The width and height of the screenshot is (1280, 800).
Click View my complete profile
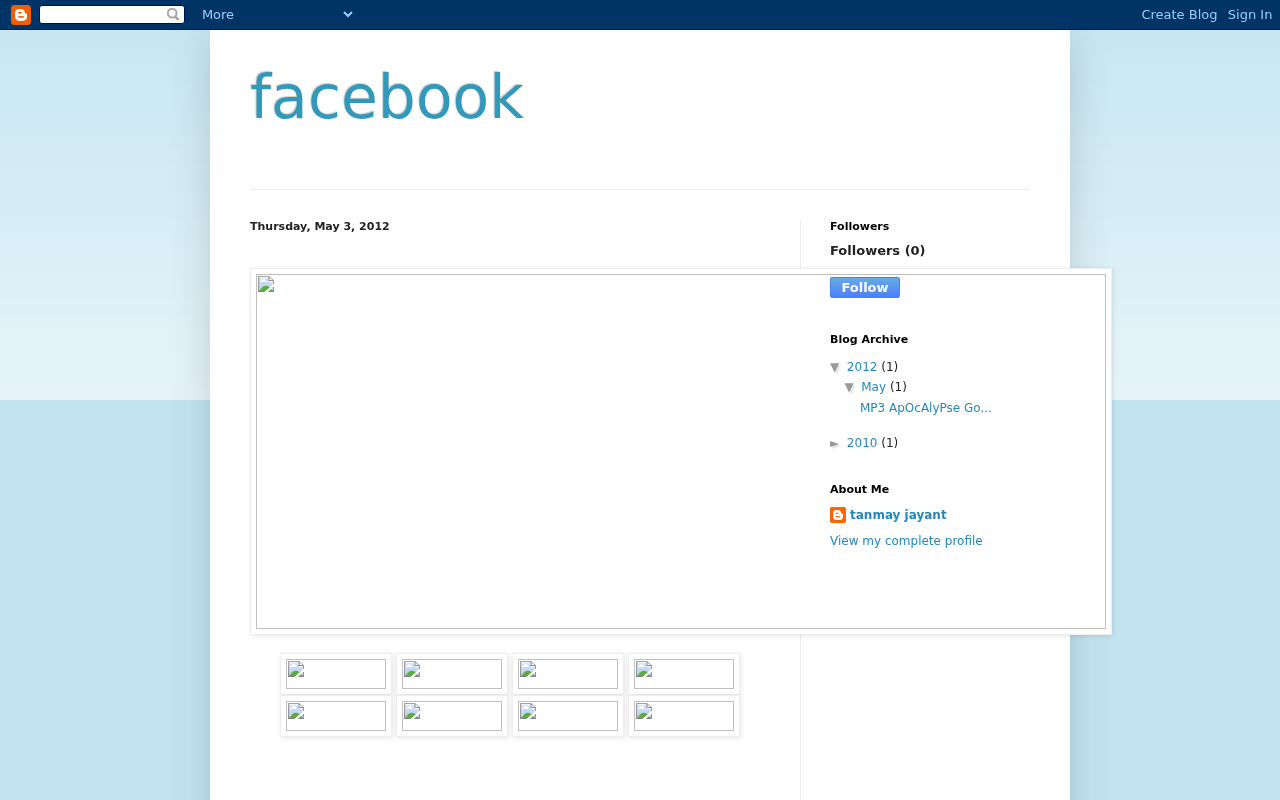click(906, 541)
